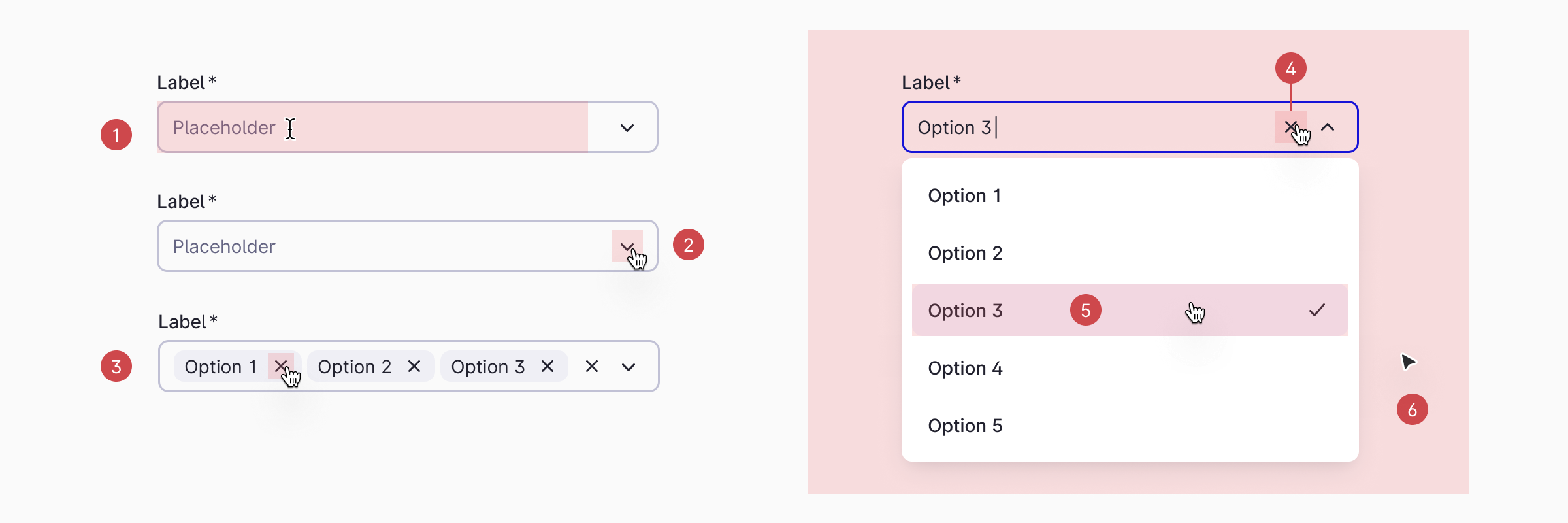
Task: Select Option 1 from the open list
Action: (965, 195)
